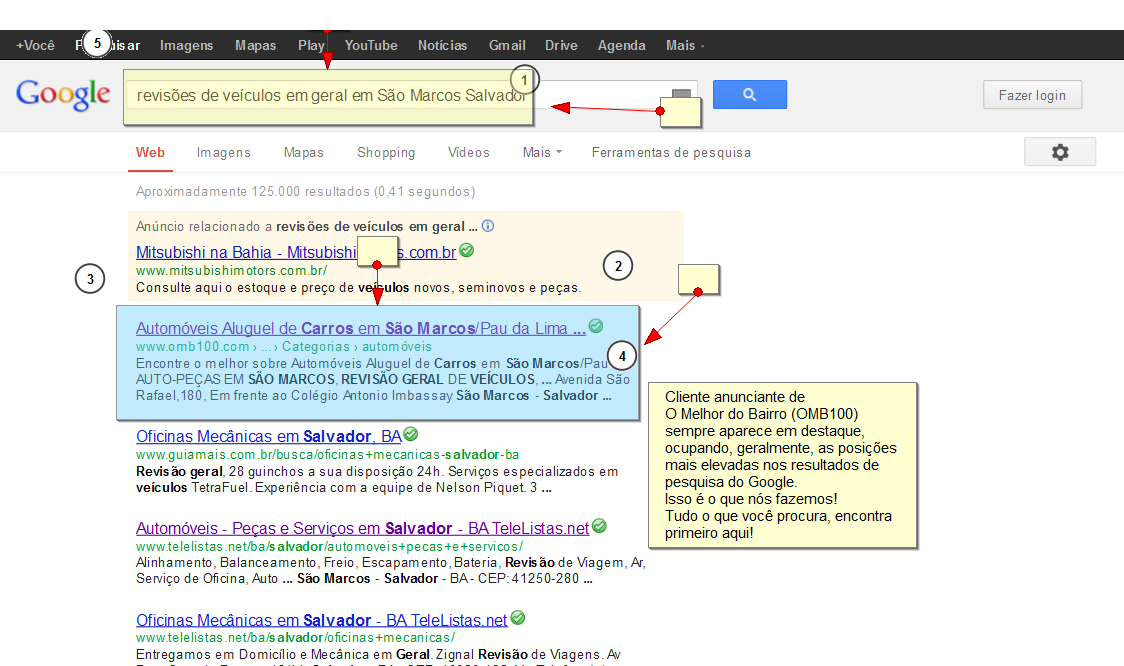Click the Google logo

63,95
